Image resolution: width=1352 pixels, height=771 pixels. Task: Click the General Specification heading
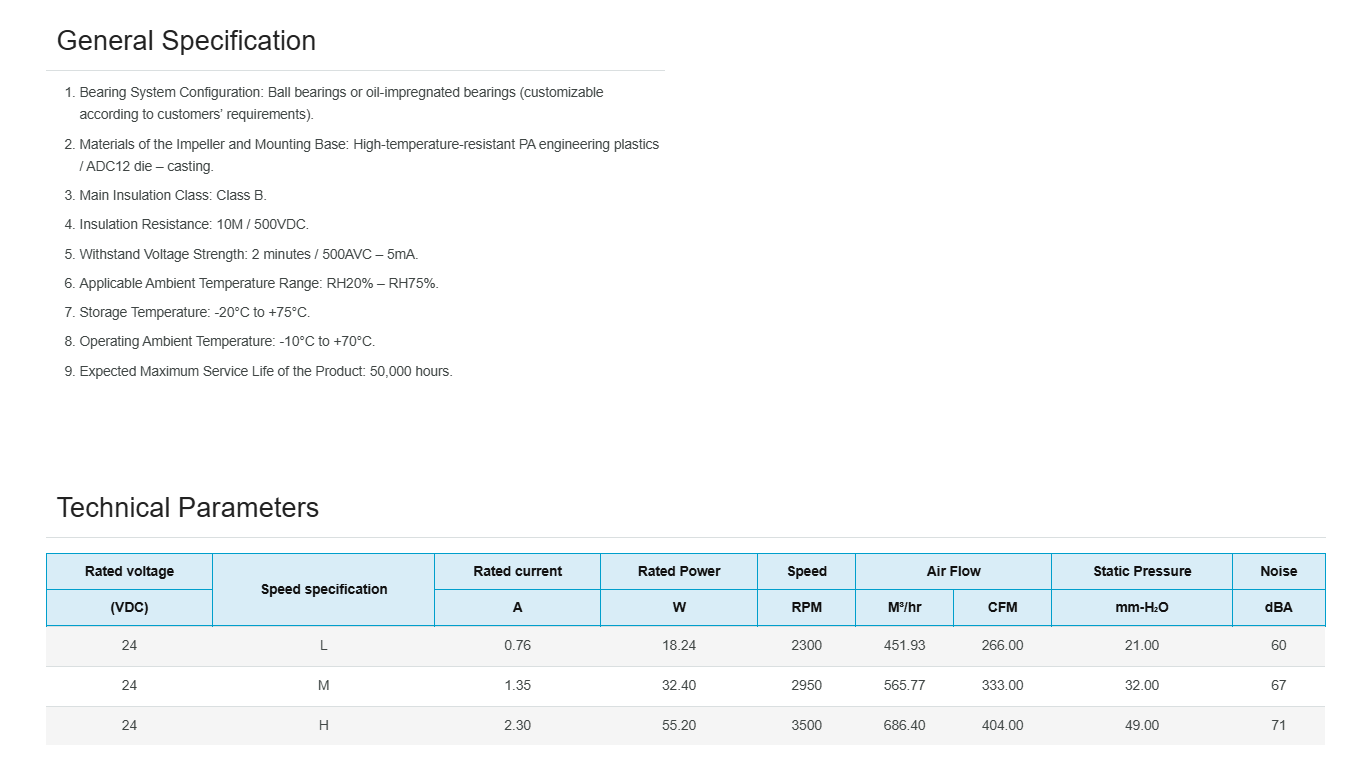coord(186,41)
